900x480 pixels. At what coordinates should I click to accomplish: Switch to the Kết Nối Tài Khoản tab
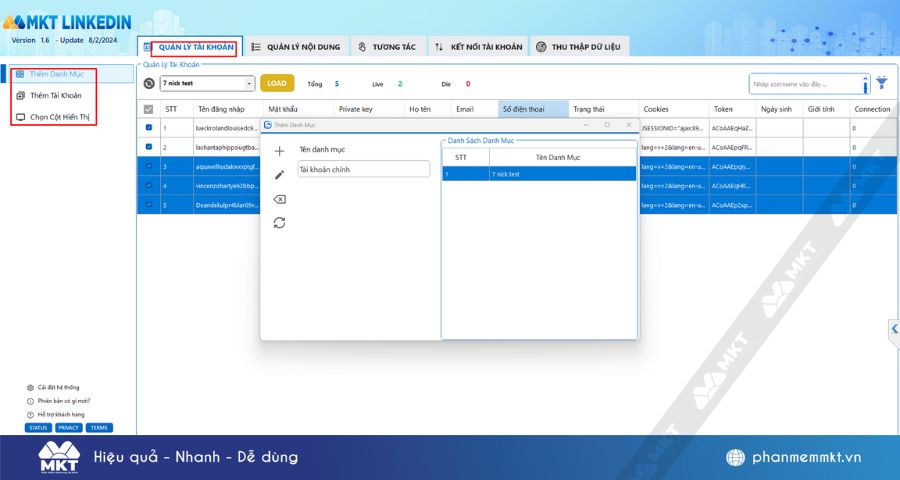click(478, 47)
